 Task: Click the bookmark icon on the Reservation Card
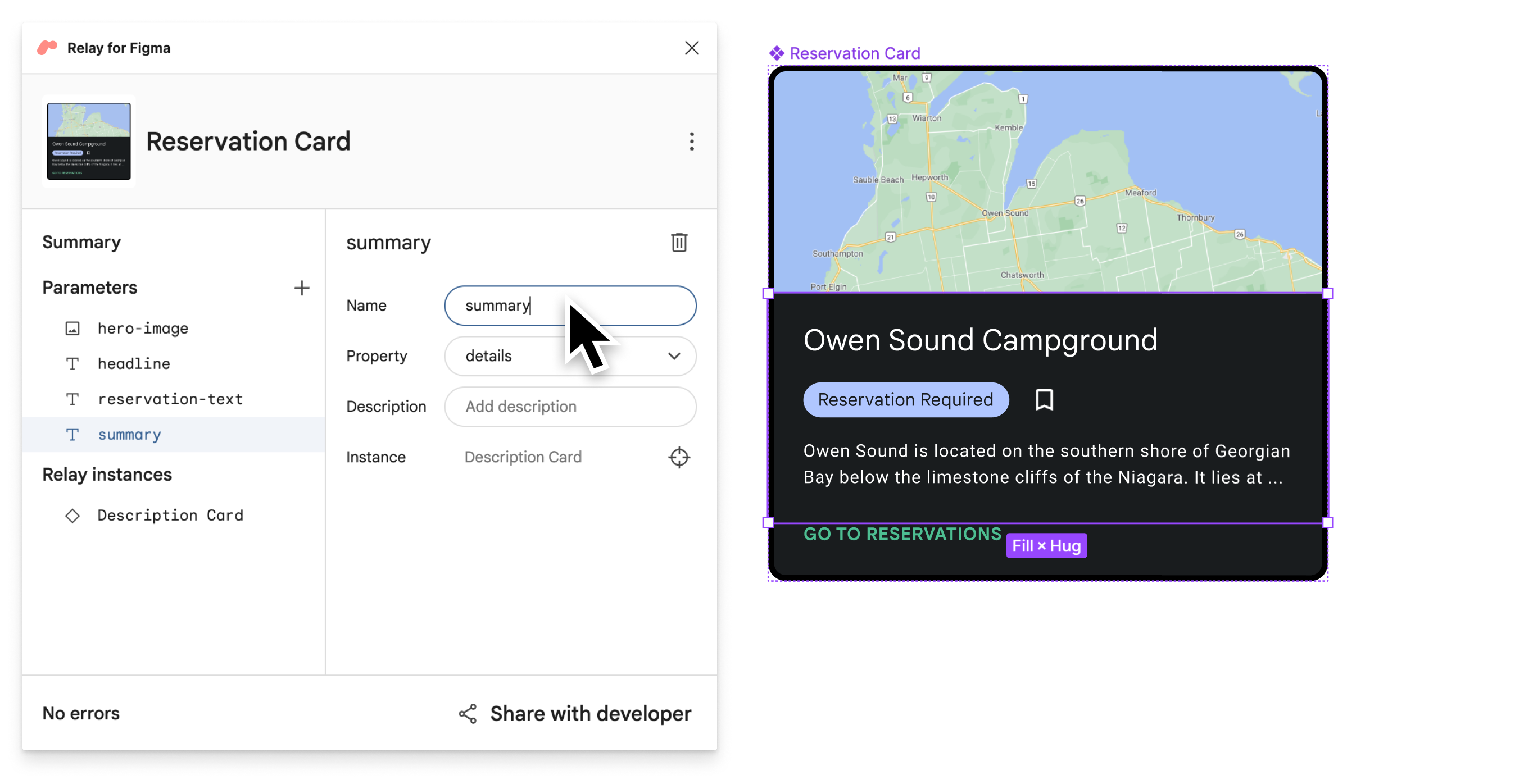pos(1044,400)
